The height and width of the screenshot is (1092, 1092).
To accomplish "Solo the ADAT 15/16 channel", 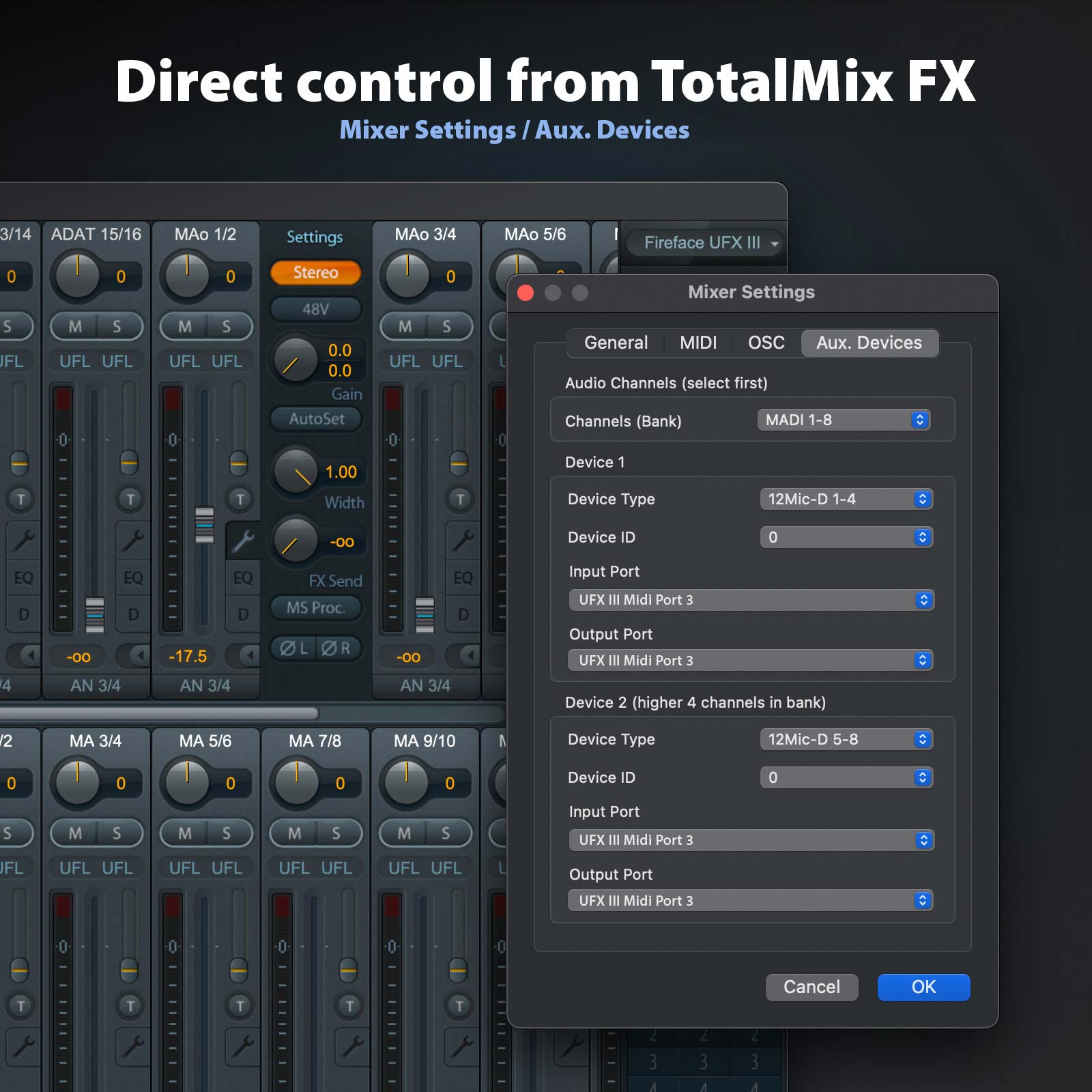I will pos(117,326).
